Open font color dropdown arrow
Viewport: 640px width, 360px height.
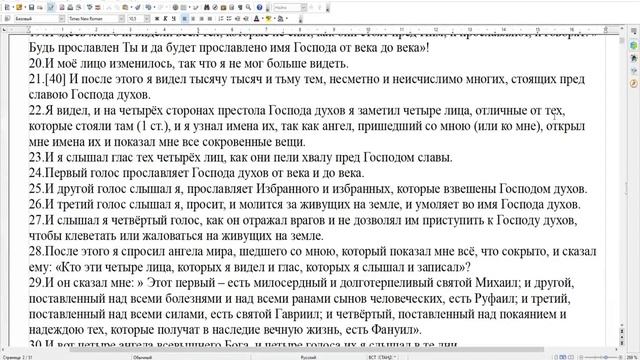click(x=262, y=18)
